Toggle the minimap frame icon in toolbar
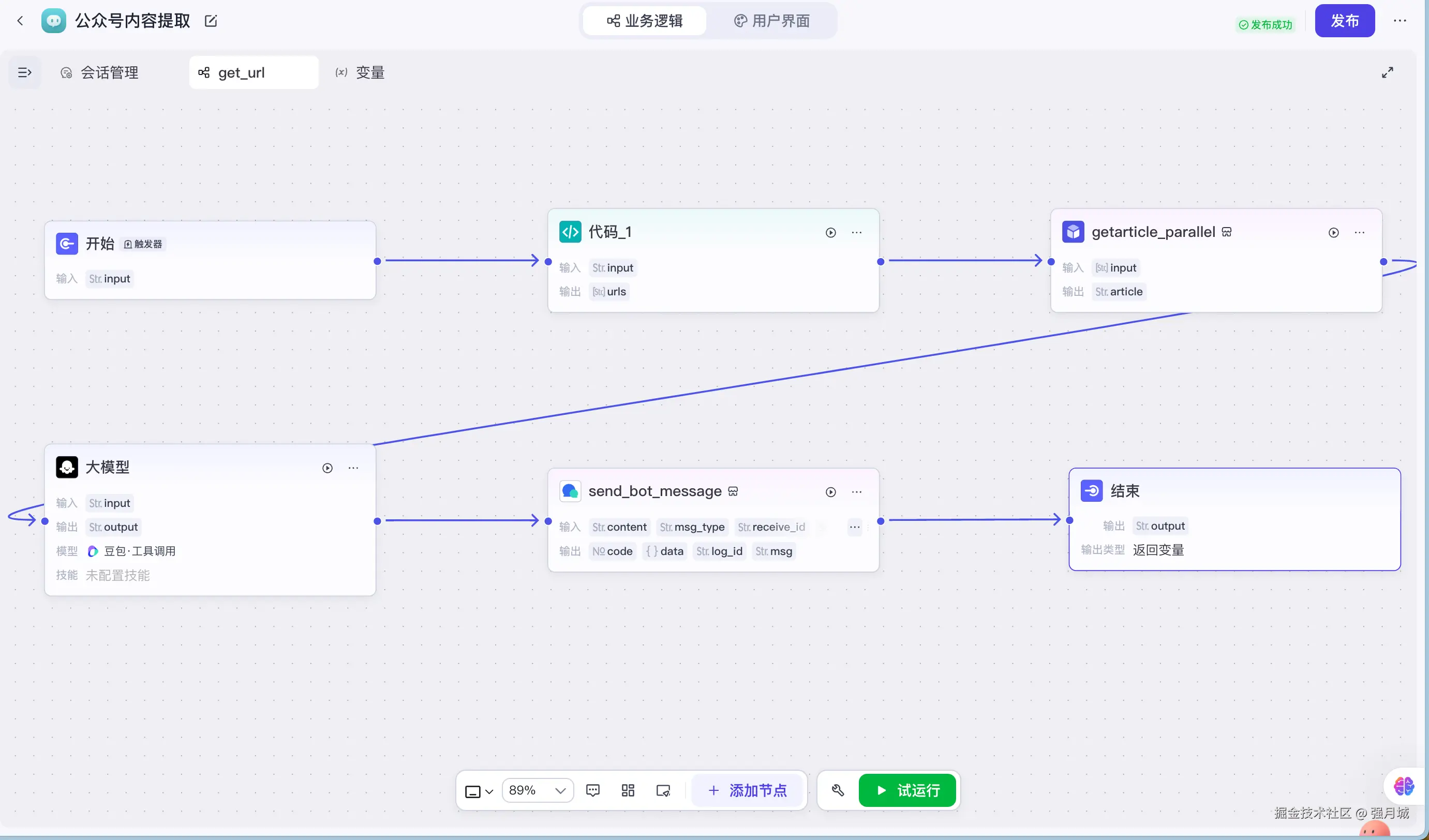 [x=663, y=790]
